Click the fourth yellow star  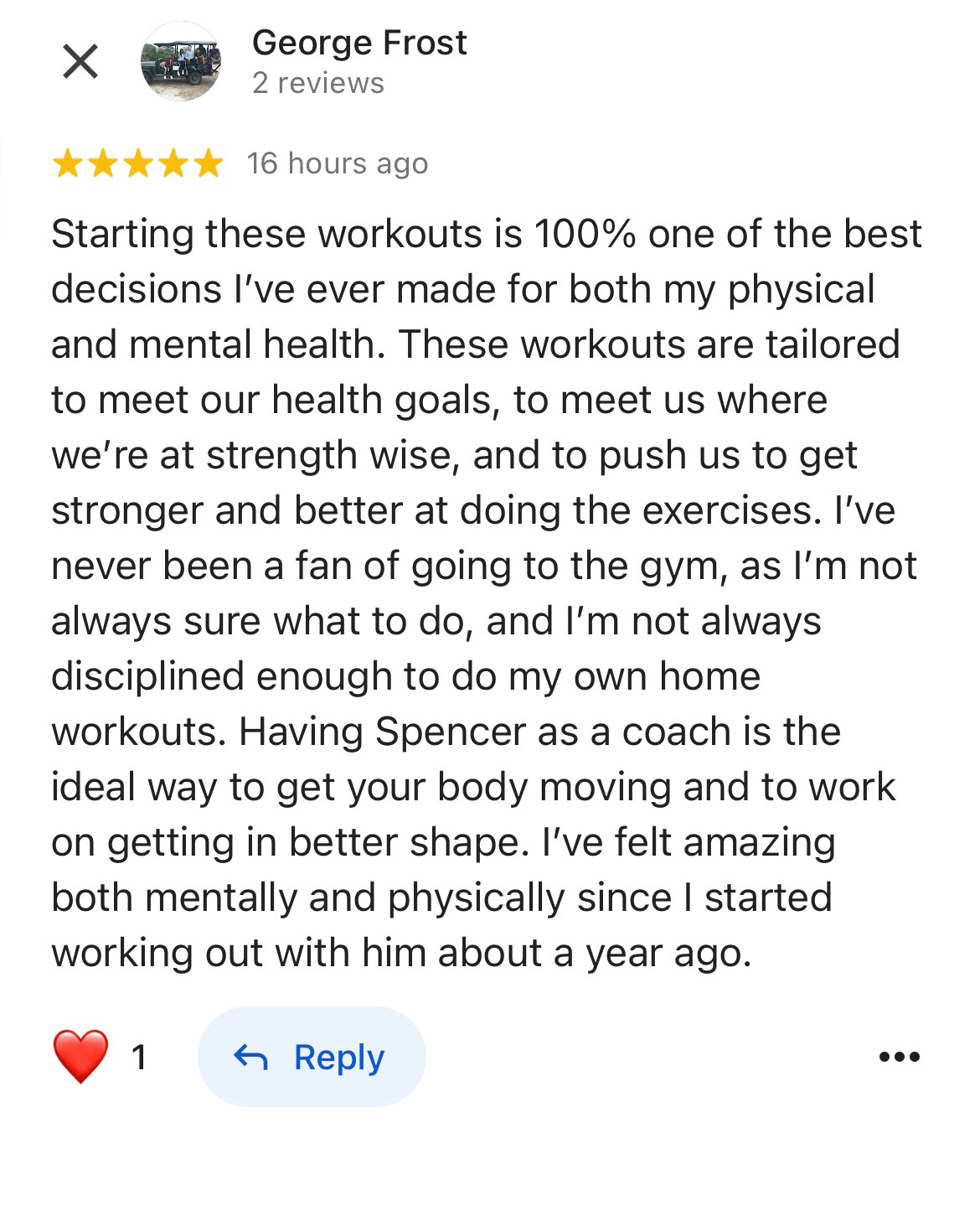[x=173, y=164]
